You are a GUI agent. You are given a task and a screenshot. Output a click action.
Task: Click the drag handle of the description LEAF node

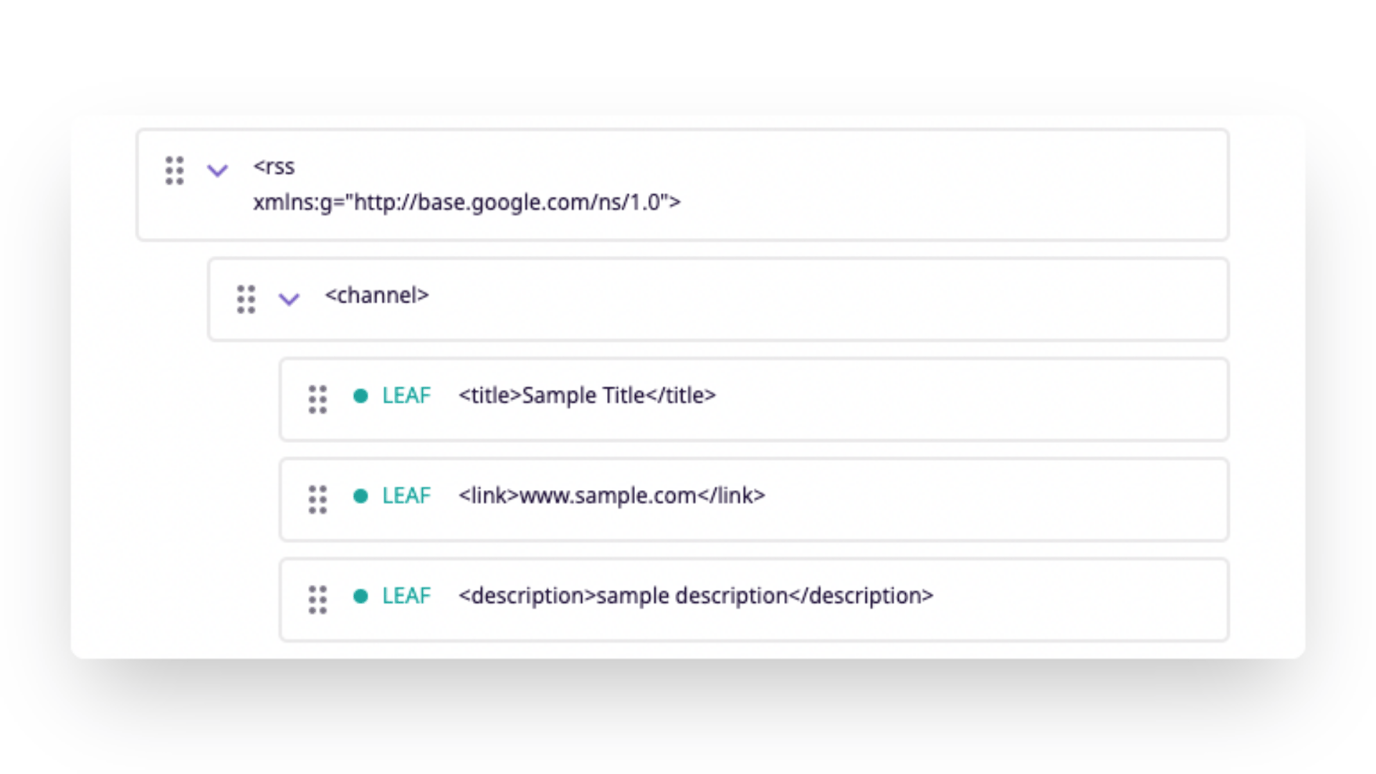click(317, 599)
